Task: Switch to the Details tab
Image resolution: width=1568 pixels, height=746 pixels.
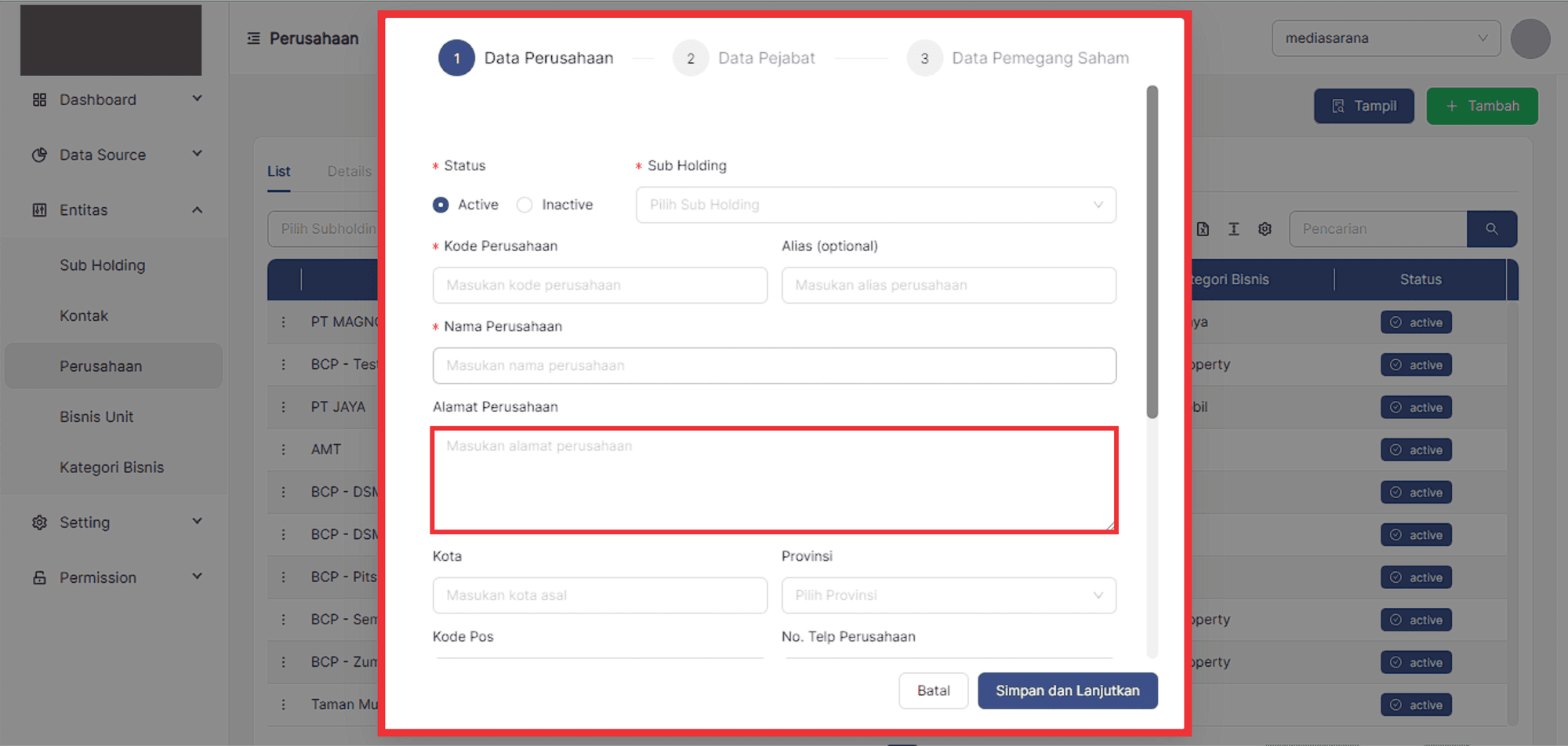Action: [x=349, y=171]
